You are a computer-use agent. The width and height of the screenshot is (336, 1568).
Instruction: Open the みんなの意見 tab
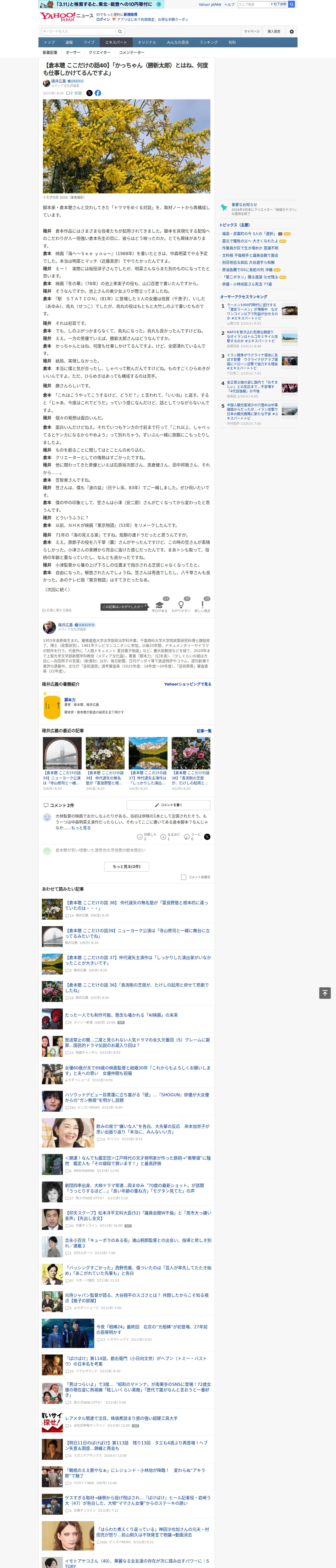pyautogui.click(x=177, y=43)
